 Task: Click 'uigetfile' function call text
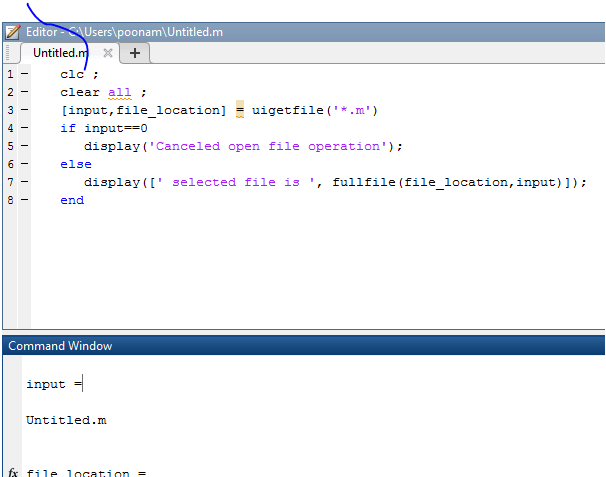[x=288, y=111]
